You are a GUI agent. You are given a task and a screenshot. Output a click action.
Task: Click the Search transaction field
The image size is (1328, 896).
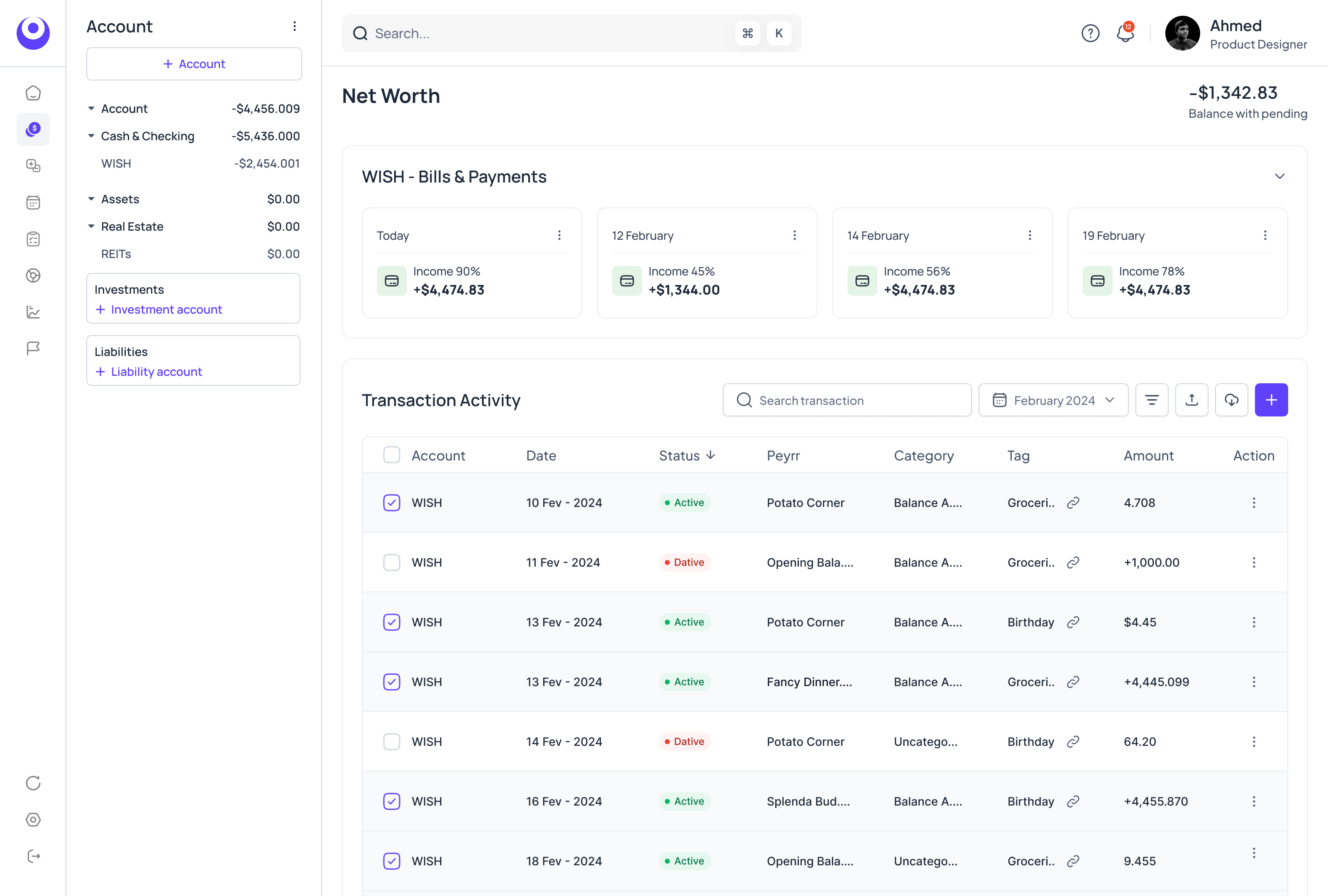847,400
